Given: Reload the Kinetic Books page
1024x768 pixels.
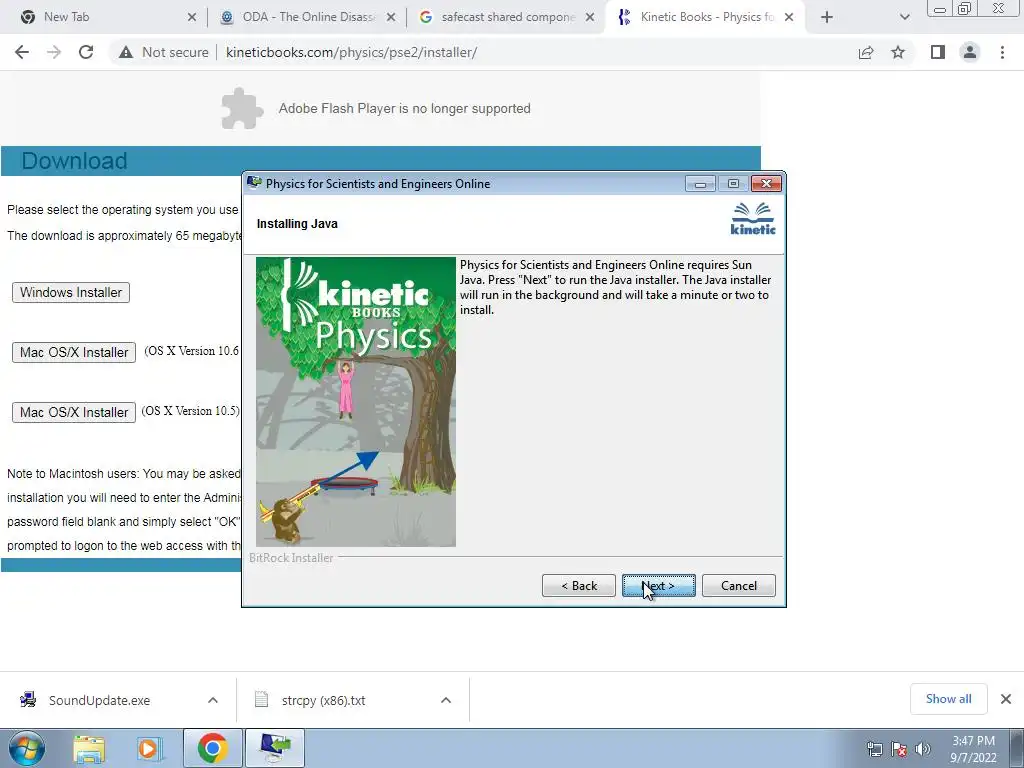Looking at the screenshot, I should coord(86,52).
